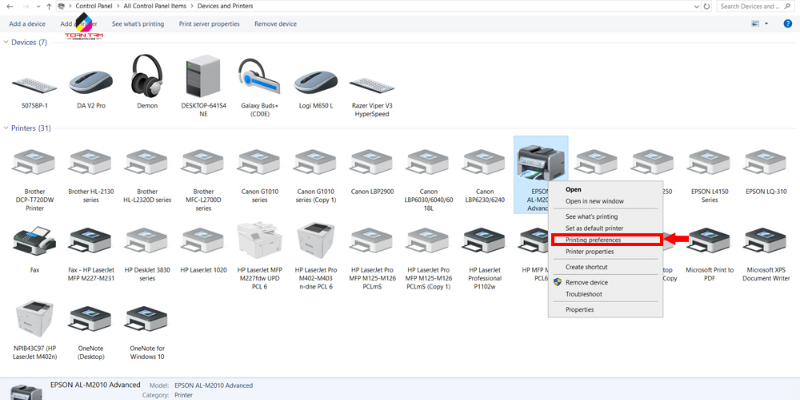800x400 pixels.
Task: Open the change view options dropdown arrow
Action: click(766, 23)
